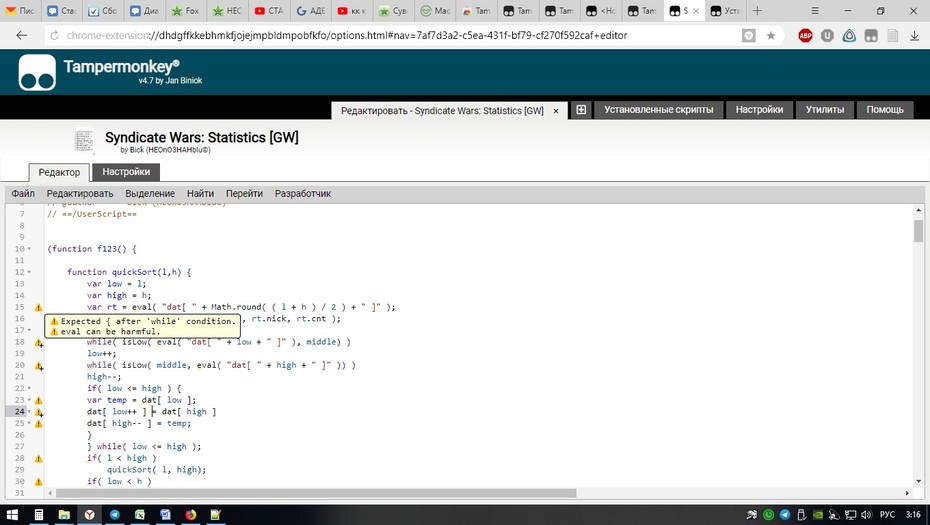Open Calculator from the taskbar

click(39, 514)
